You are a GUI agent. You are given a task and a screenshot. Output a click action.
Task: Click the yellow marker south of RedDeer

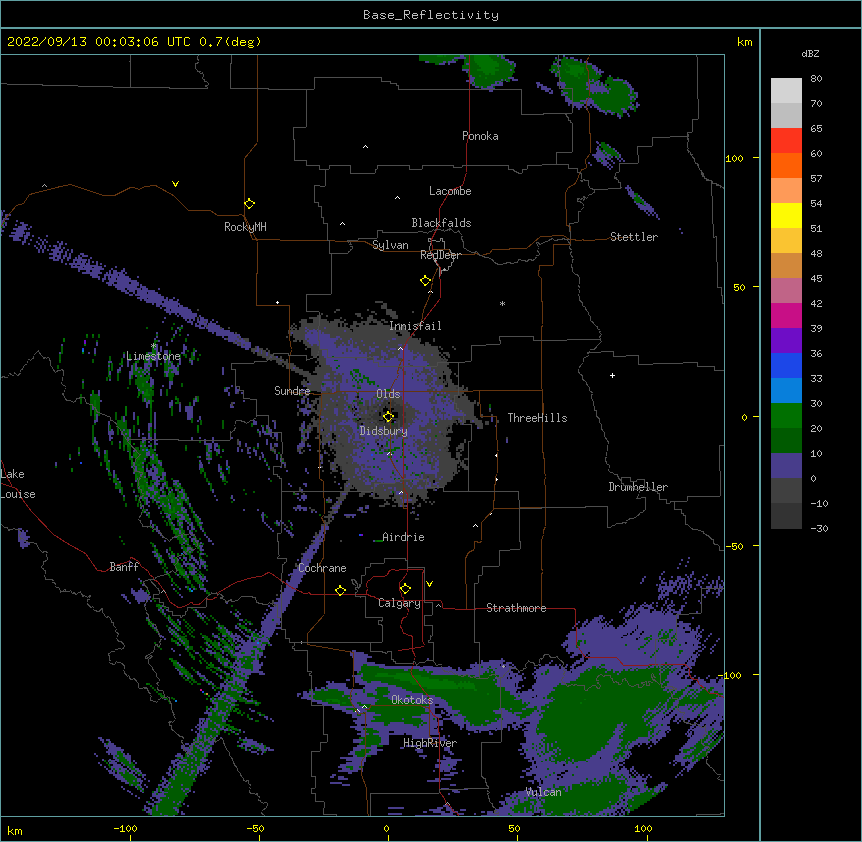coord(426,280)
